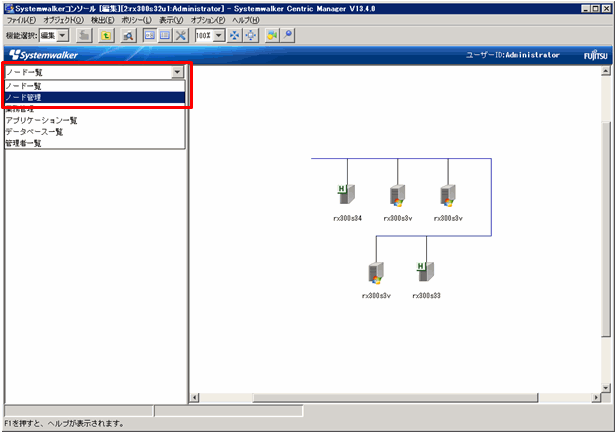
Task: Click the blue pin magnifier icon
Action: coord(288,36)
